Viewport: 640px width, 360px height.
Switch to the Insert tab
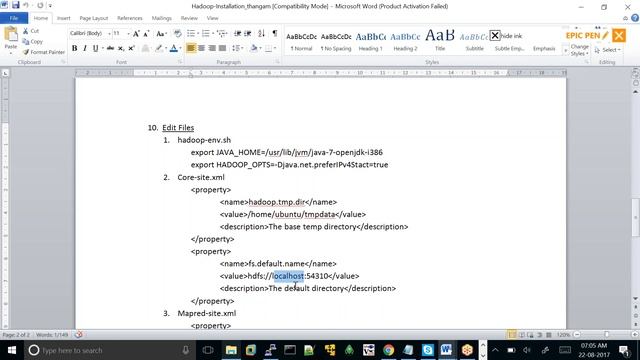click(x=63, y=18)
